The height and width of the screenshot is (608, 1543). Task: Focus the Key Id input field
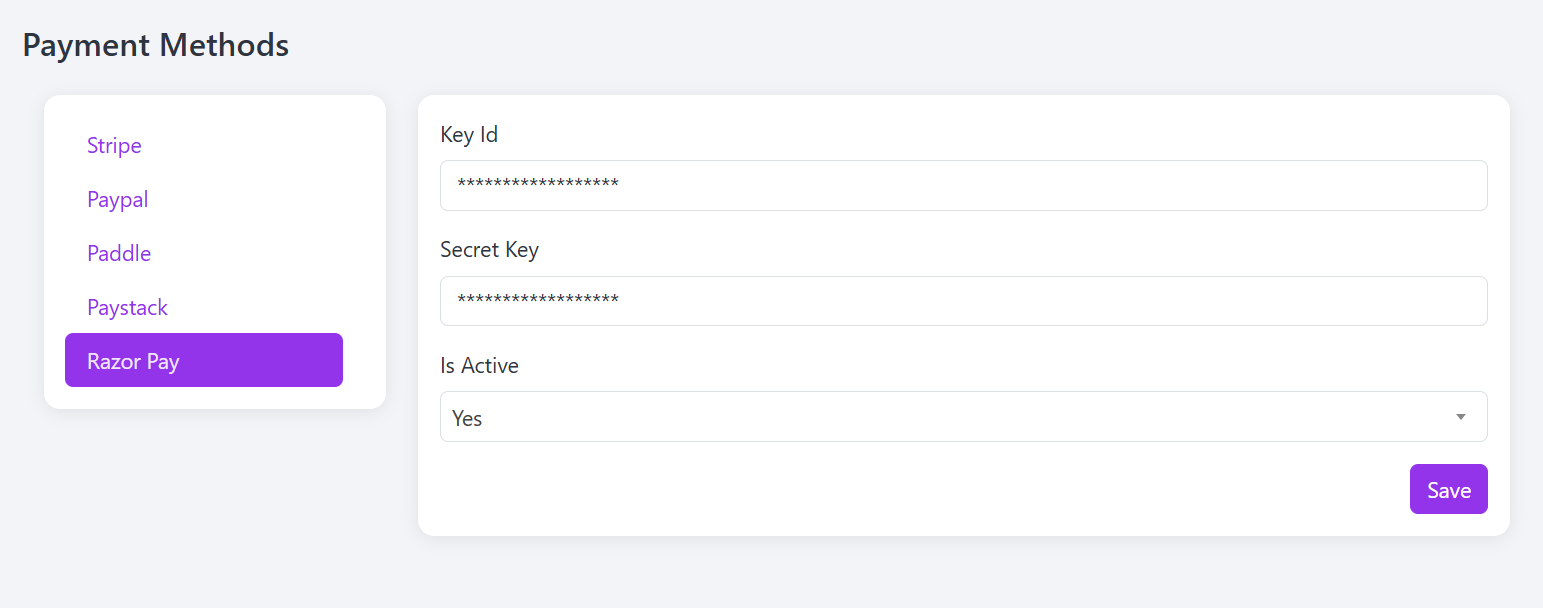(963, 185)
